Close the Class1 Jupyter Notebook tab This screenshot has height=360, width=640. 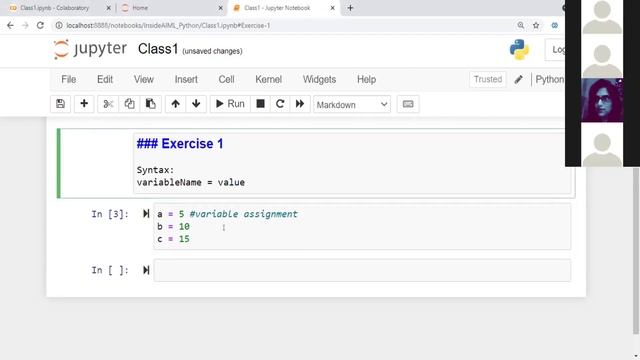coord(333,8)
